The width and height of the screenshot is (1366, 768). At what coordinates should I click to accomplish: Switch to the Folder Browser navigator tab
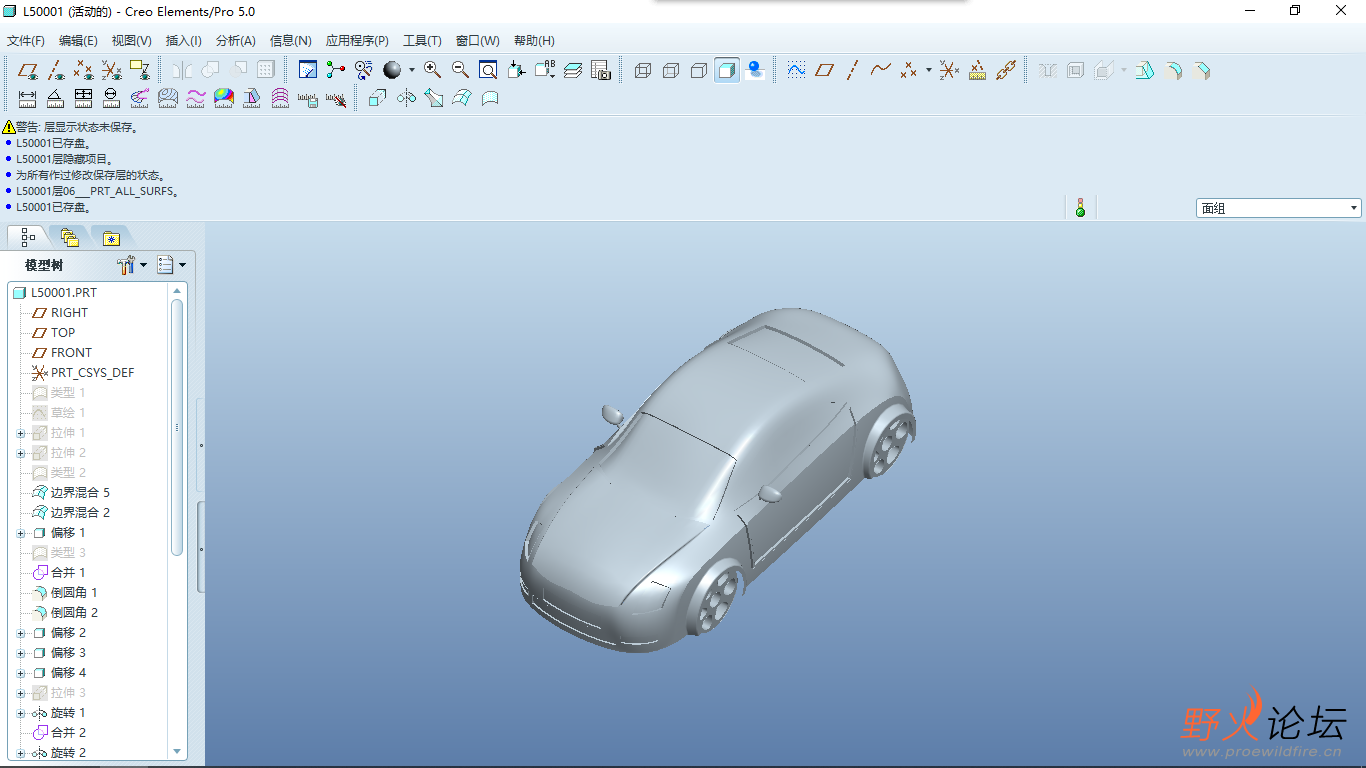coord(69,237)
